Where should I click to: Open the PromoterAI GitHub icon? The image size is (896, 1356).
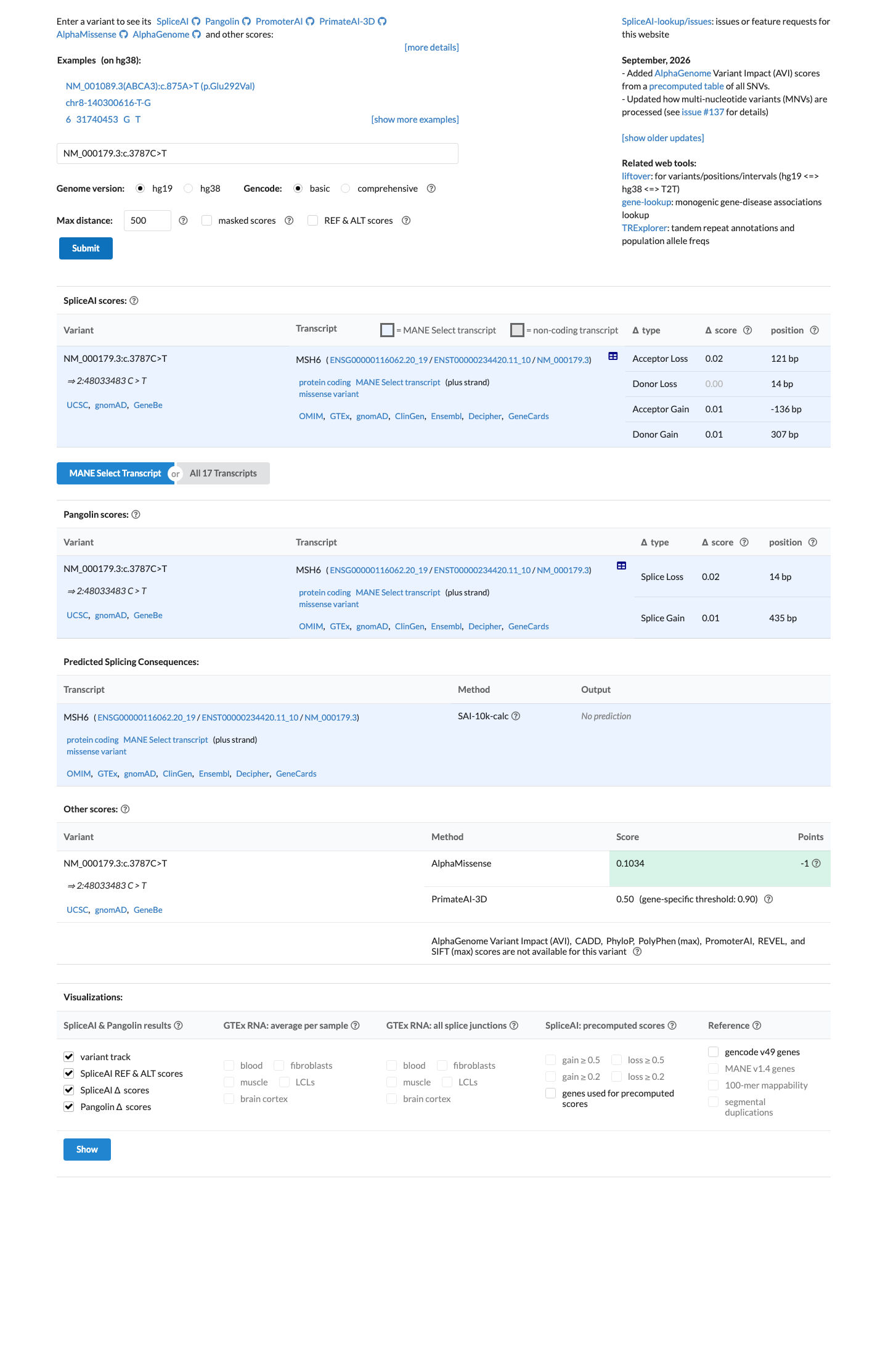310,22
